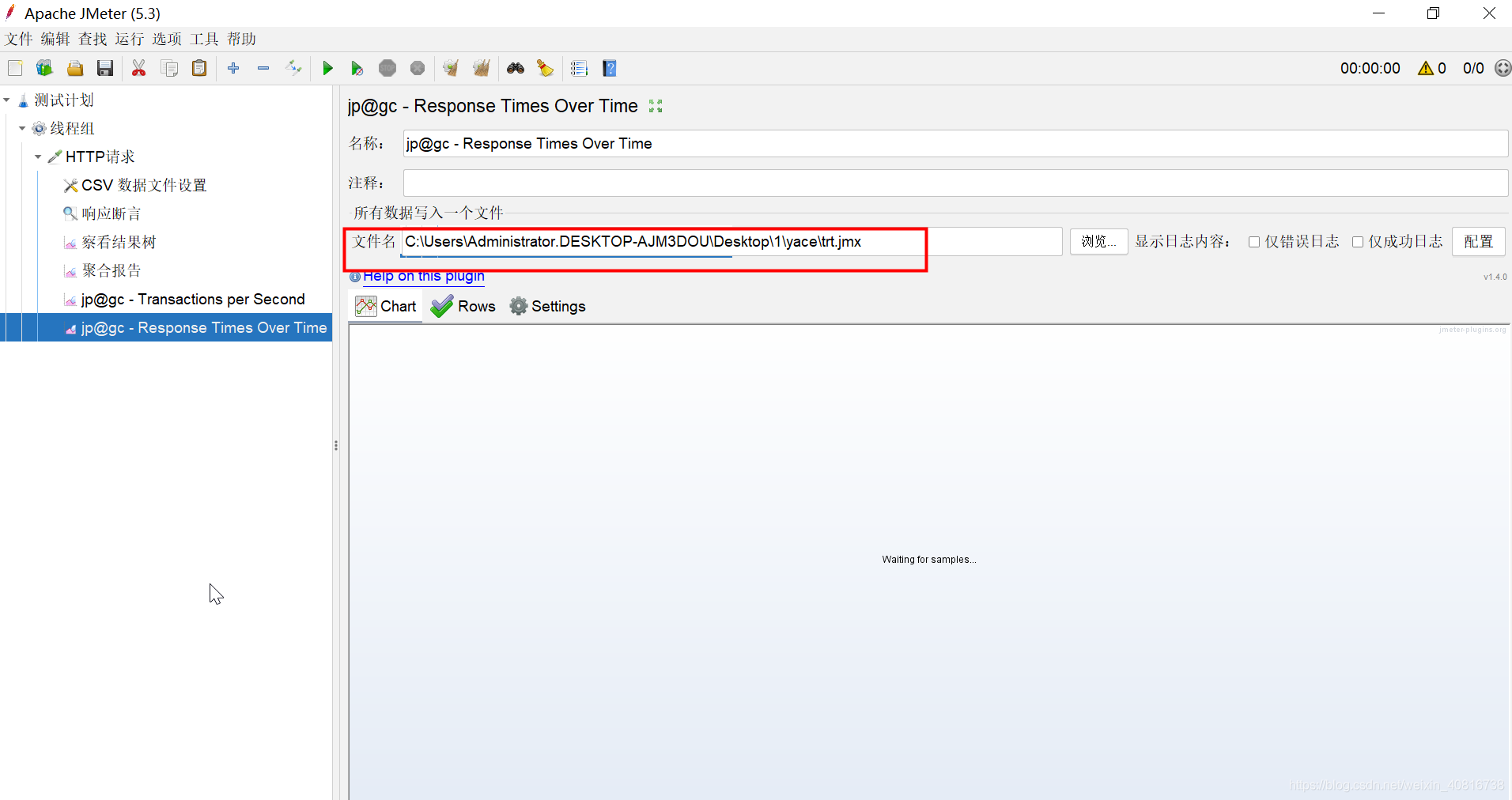Image resolution: width=1512 pixels, height=800 pixels.
Task: Collapse the HTTP请求 tree node
Action: coord(38,157)
